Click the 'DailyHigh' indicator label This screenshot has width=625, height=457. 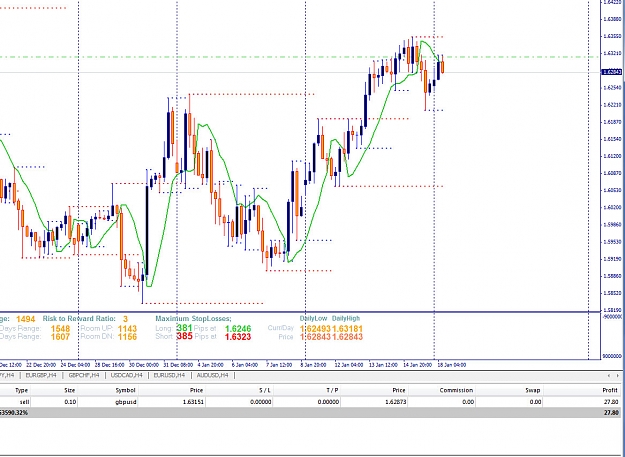pos(346,318)
